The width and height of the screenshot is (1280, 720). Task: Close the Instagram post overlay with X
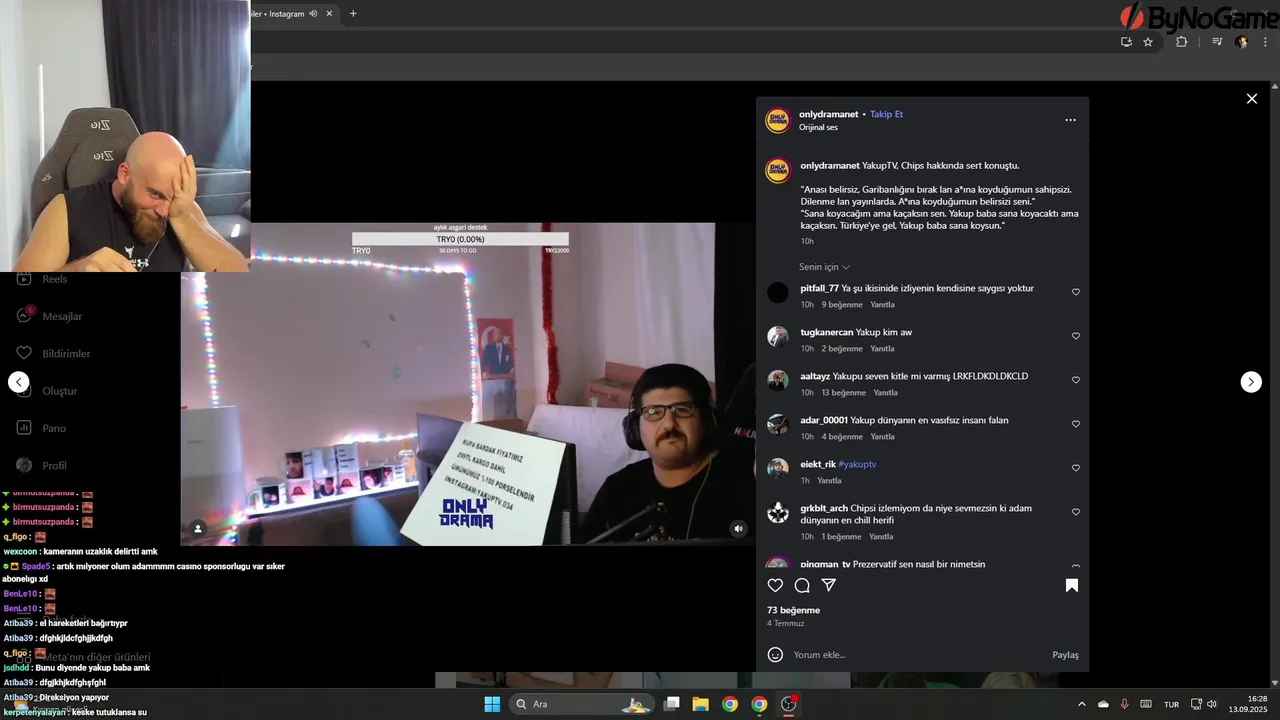tap(1251, 99)
